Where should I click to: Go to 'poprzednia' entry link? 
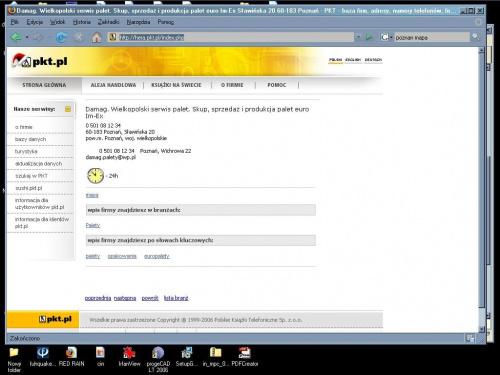pos(98,298)
